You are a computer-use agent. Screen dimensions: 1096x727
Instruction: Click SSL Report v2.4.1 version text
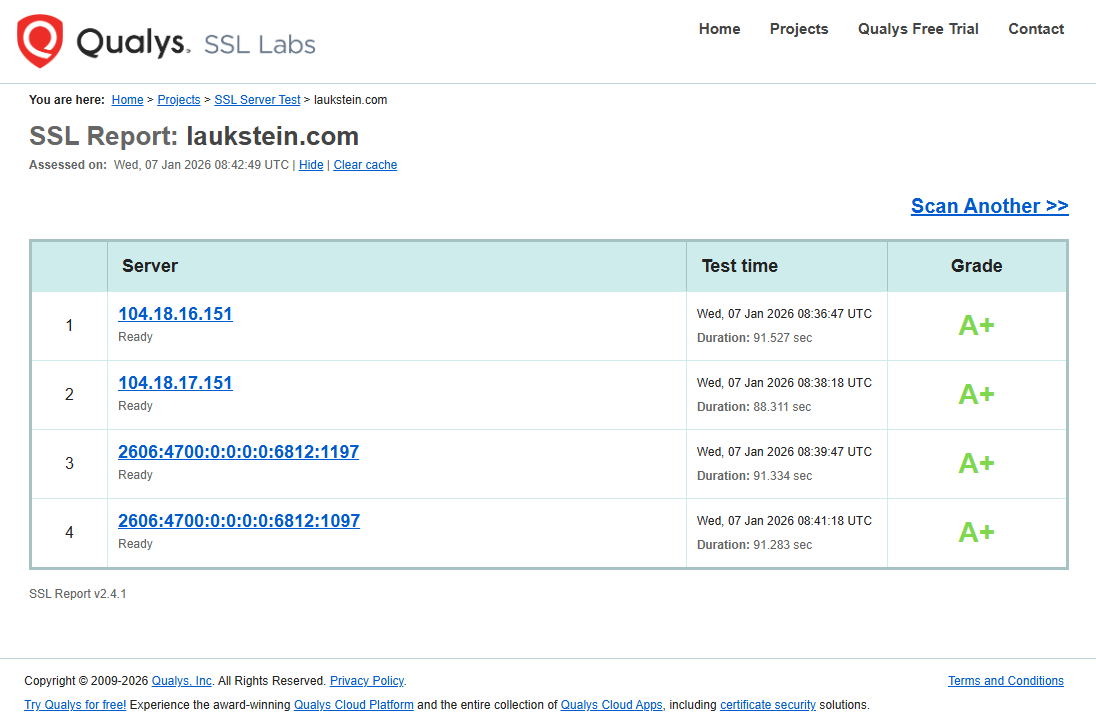(78, 593)
